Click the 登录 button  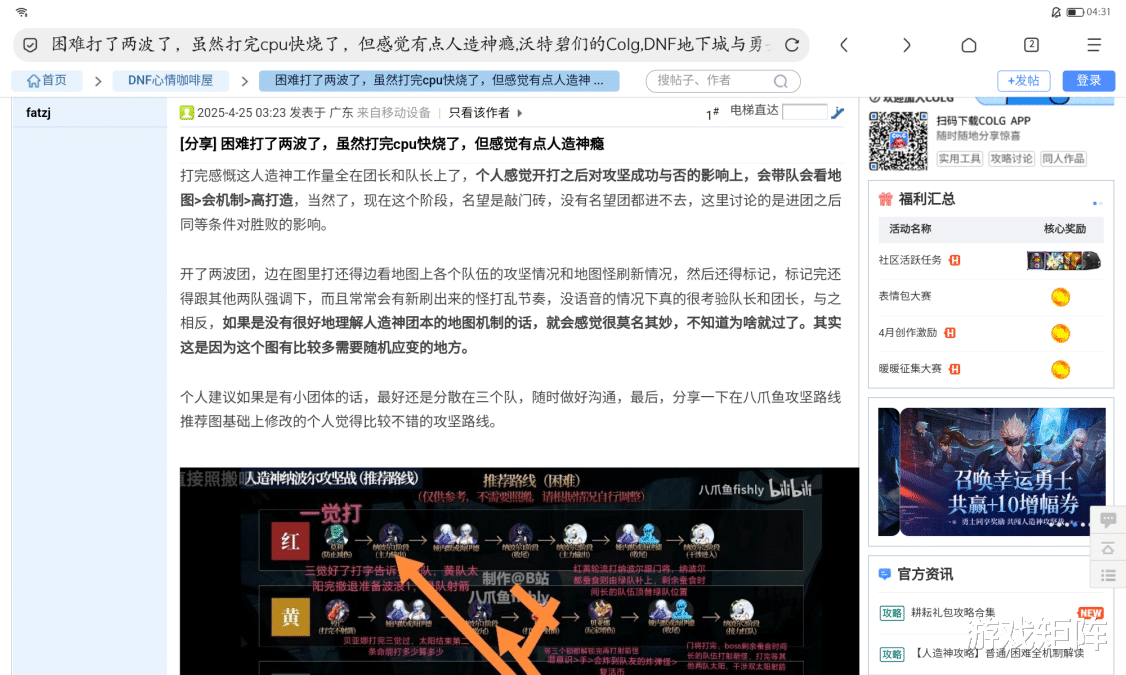coord(1089,80)
